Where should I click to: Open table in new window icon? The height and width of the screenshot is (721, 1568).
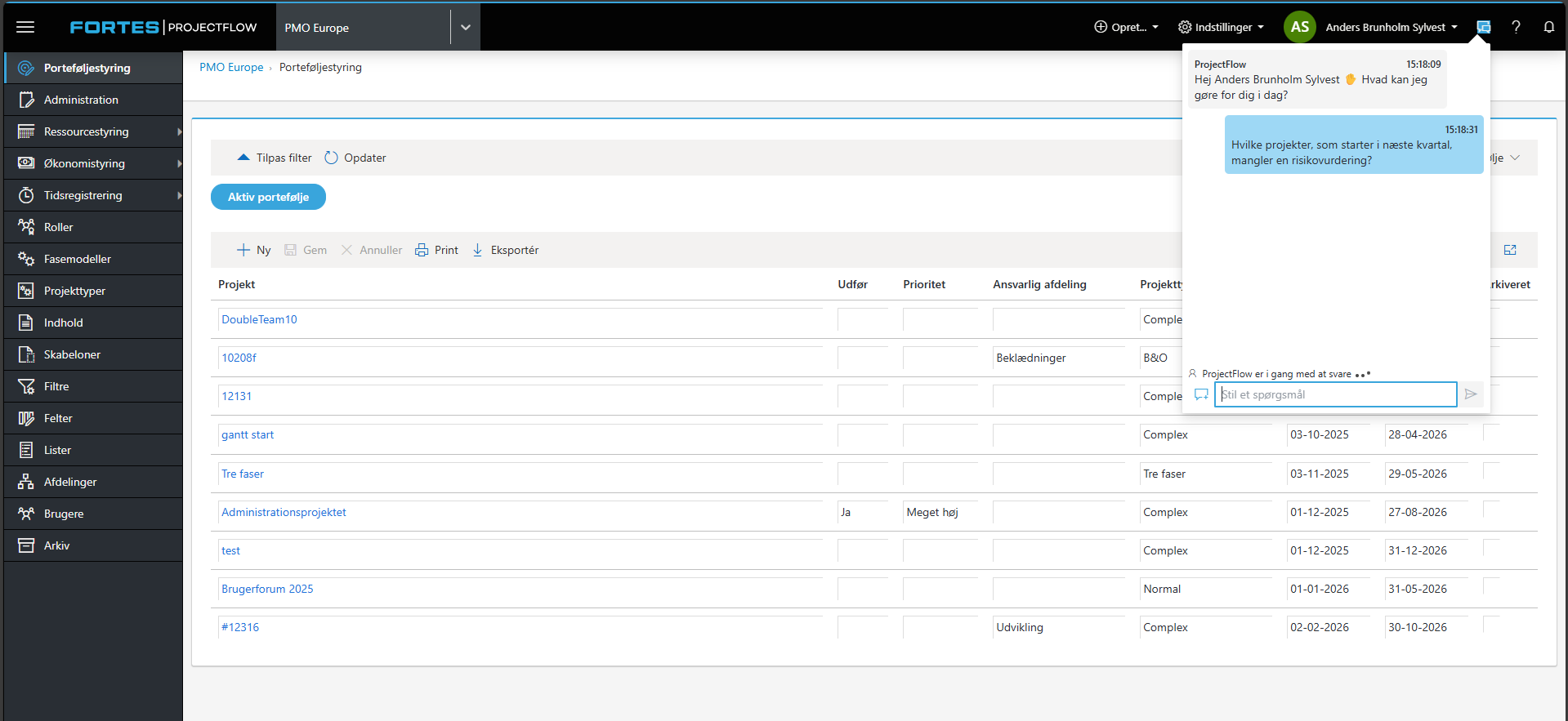coord(1510,250)
